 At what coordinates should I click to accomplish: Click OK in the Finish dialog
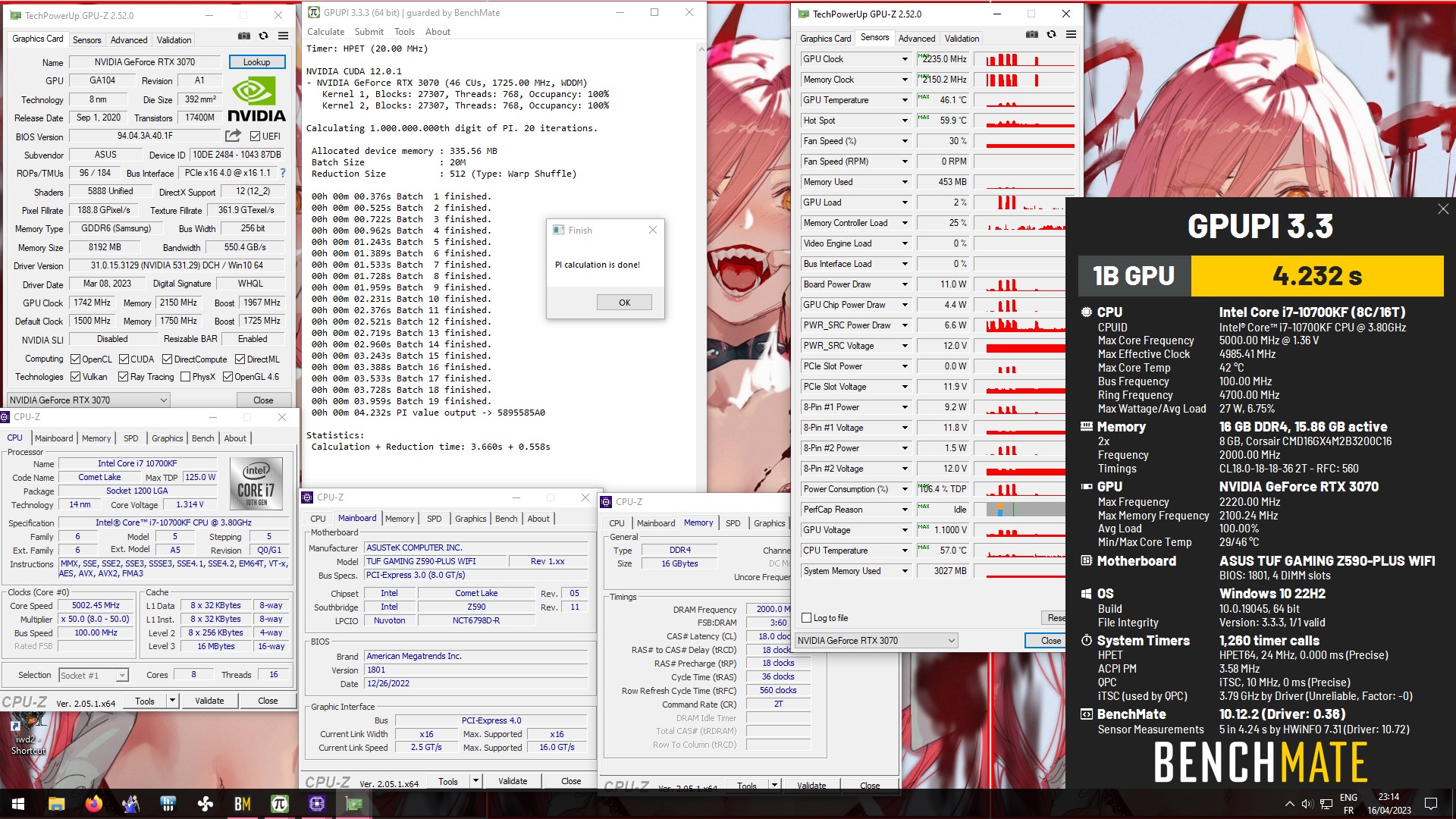point(624,303)
